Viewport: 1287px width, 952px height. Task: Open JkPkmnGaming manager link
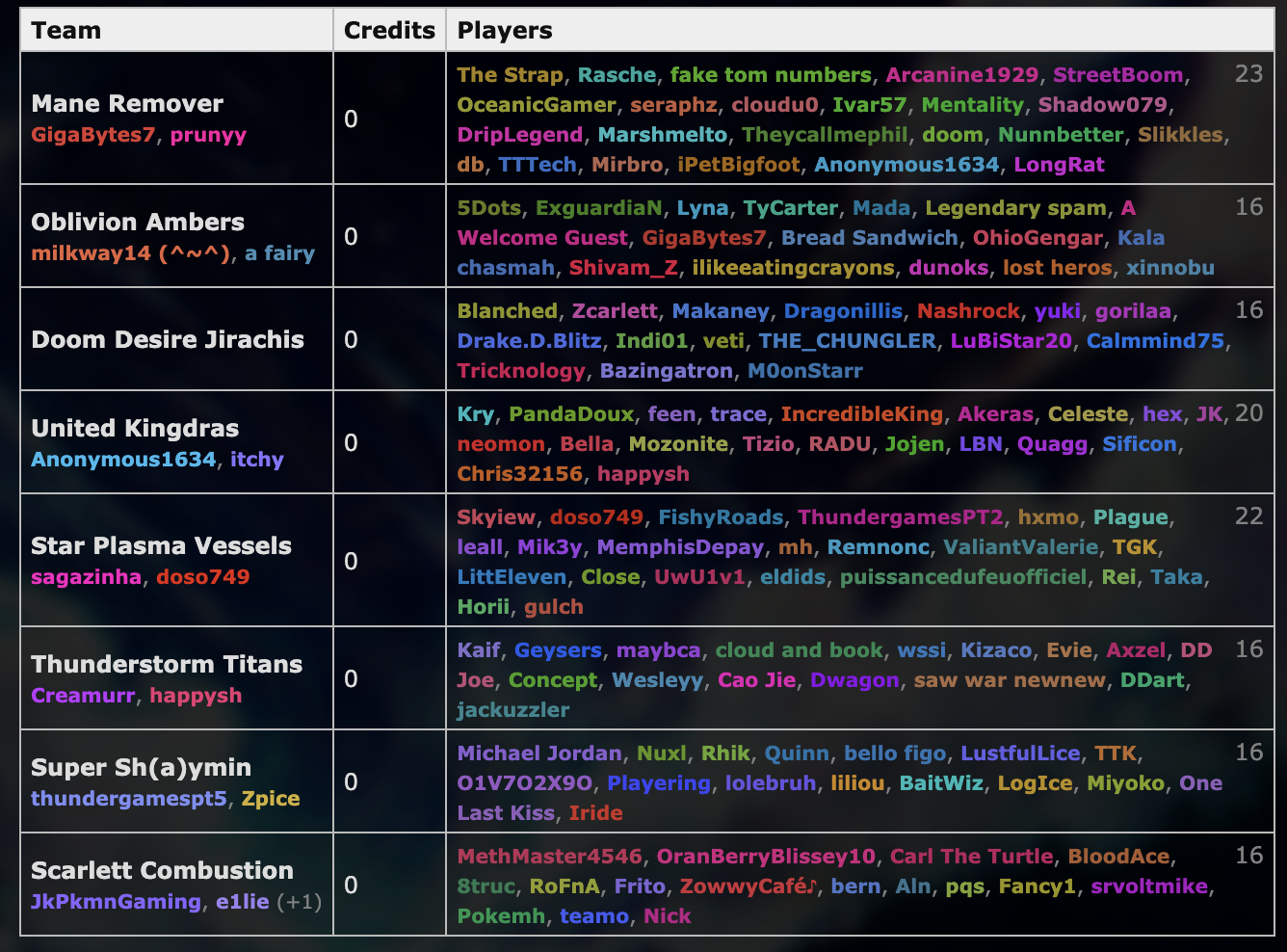(116, 902)
